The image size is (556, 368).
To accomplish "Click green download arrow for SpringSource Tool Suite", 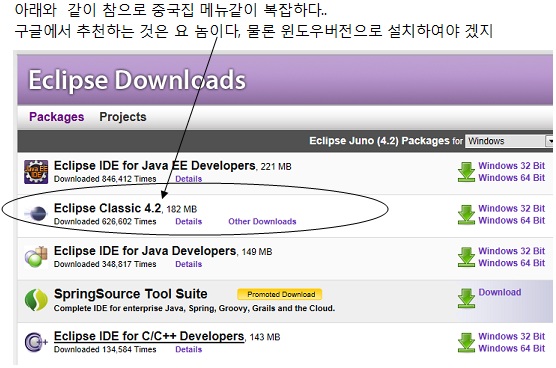I will [x=466, y=298].
